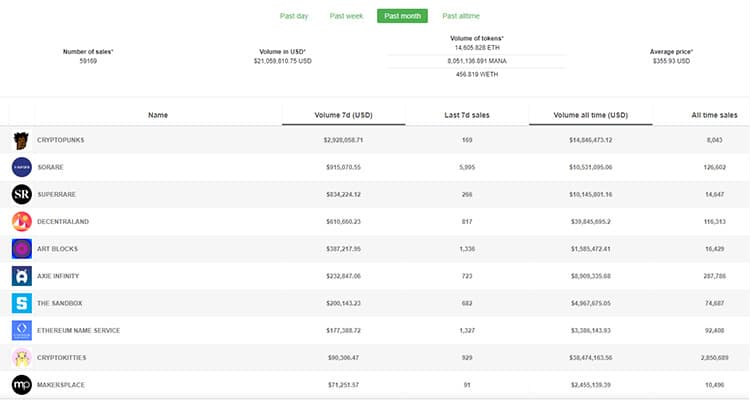The width and height of the screenshot is (750, 400).
Task: Click the Ethereum Name Service logo icon
Action: (x=22, y=331)
